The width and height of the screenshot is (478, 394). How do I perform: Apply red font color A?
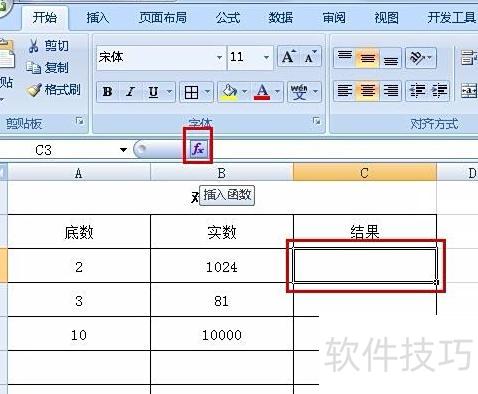click(262, 92)
